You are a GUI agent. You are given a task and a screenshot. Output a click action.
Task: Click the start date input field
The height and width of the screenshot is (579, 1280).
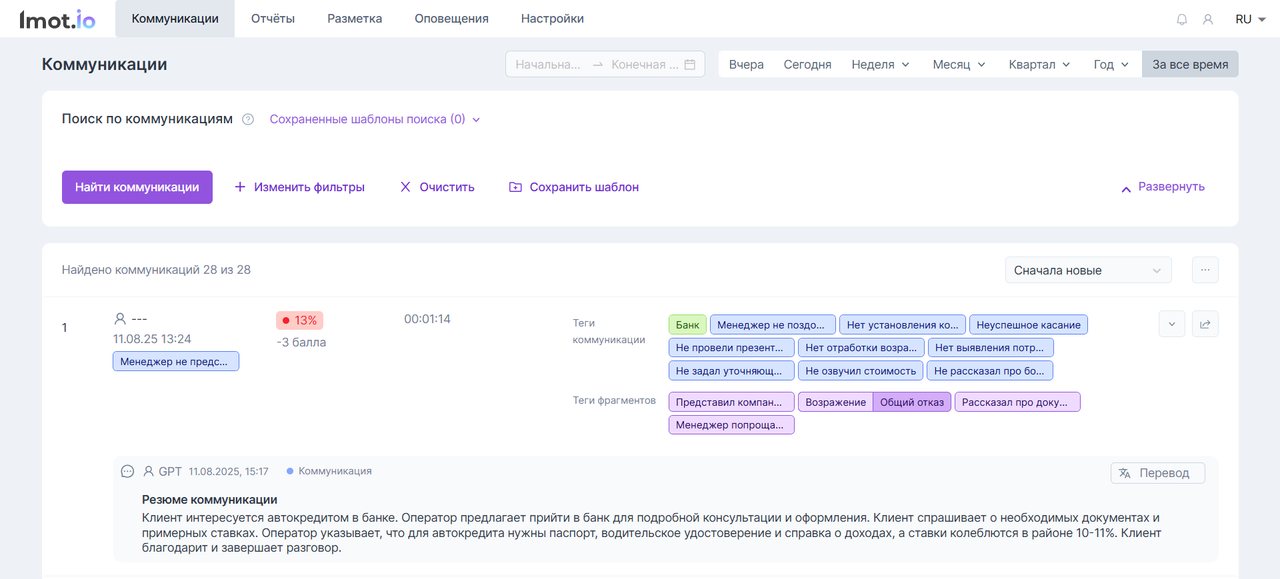(547, 64)
